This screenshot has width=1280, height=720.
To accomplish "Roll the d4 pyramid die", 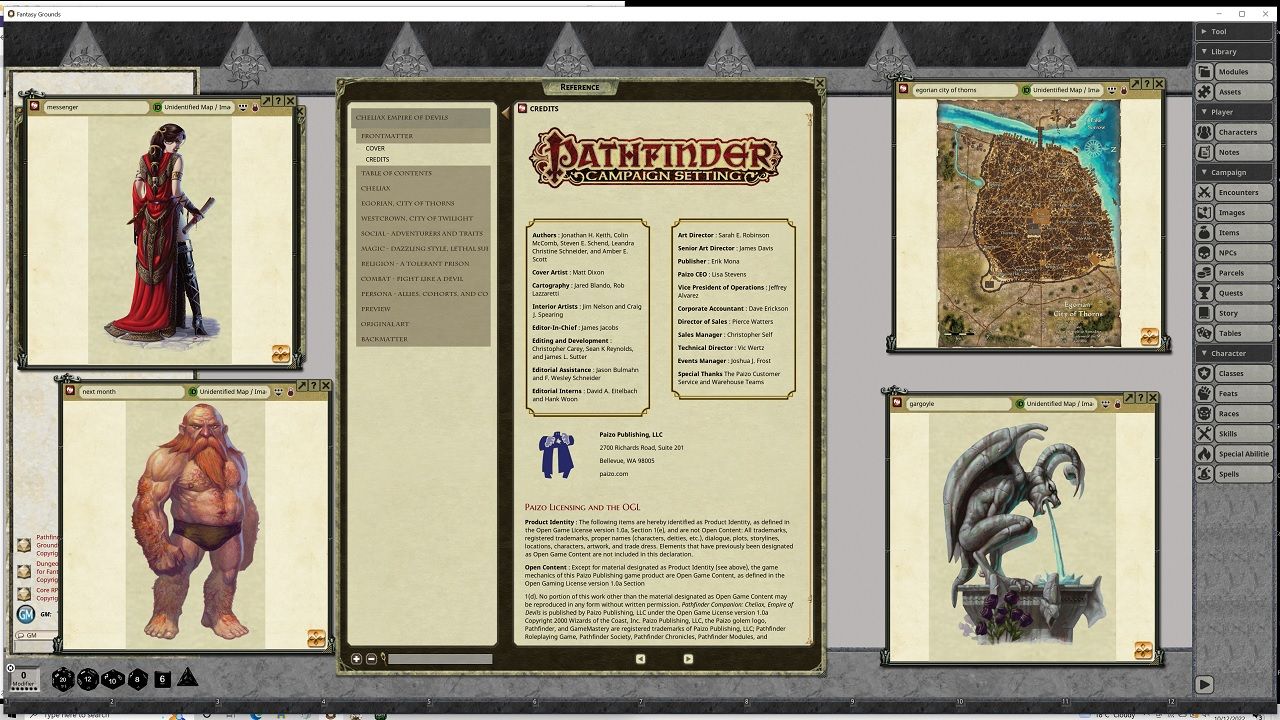I will pyautogui.click(x=187, y=678).
